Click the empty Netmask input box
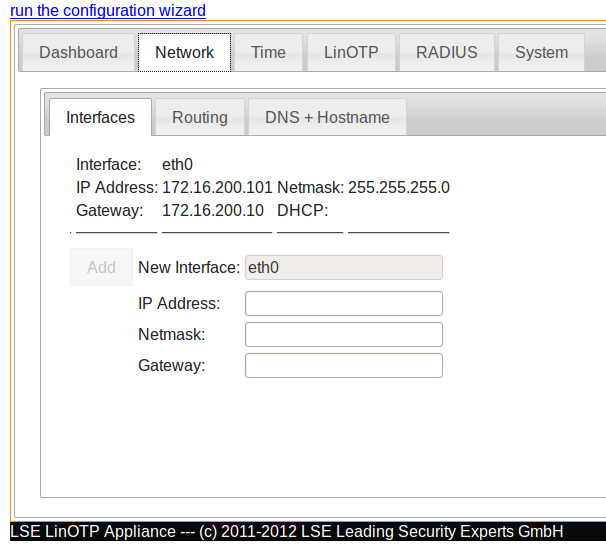The width and height of the screenshot is (606, 553). [x=343, y=334]
